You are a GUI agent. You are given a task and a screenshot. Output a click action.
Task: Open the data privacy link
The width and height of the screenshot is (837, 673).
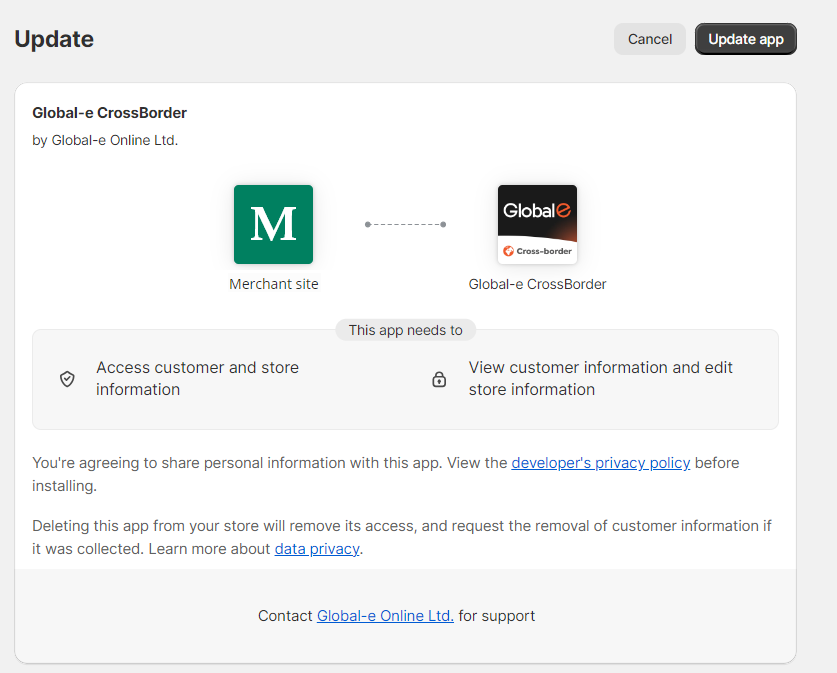[316, 548]
